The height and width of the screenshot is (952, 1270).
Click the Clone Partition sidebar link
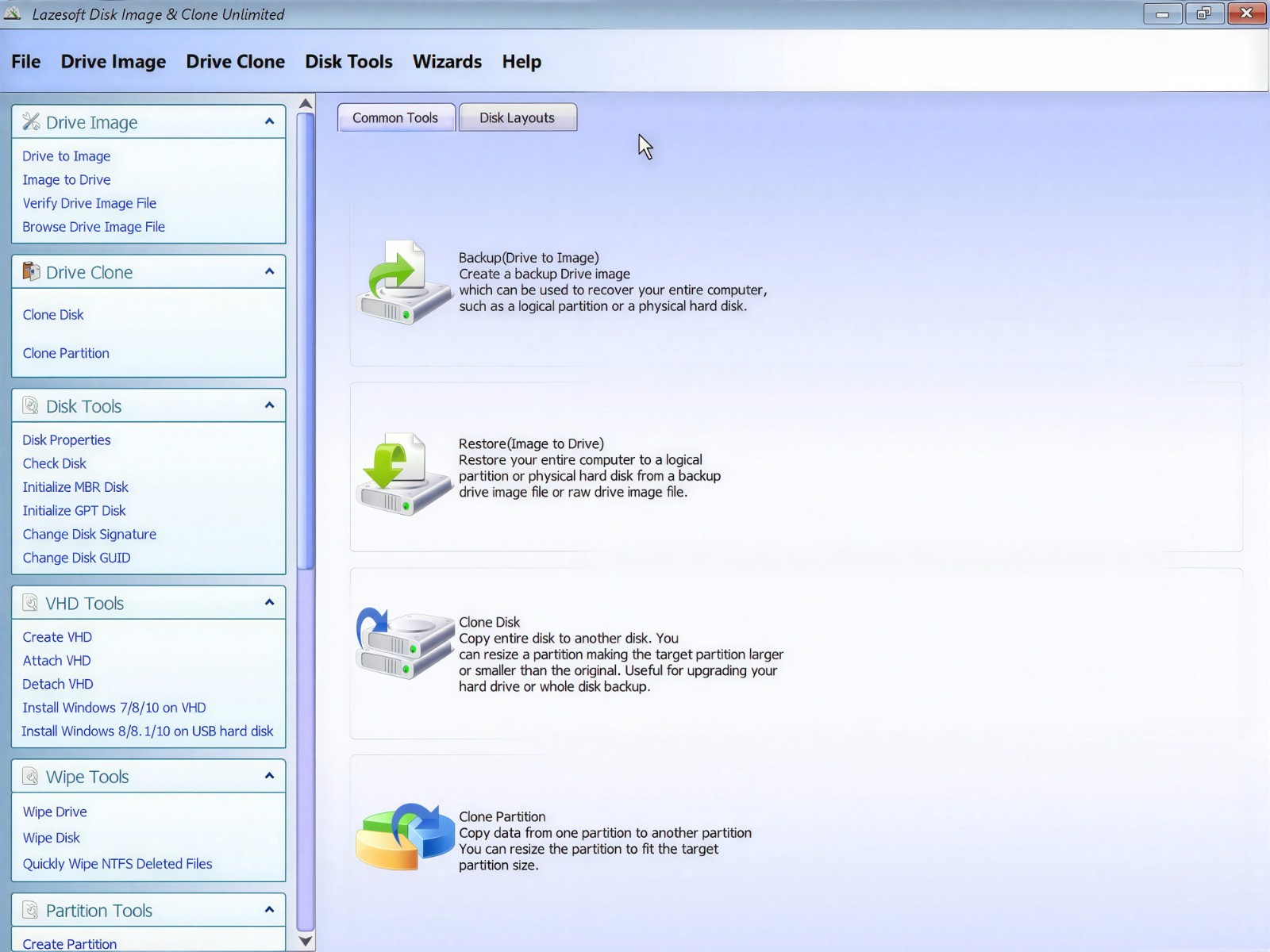pos(66,354)
